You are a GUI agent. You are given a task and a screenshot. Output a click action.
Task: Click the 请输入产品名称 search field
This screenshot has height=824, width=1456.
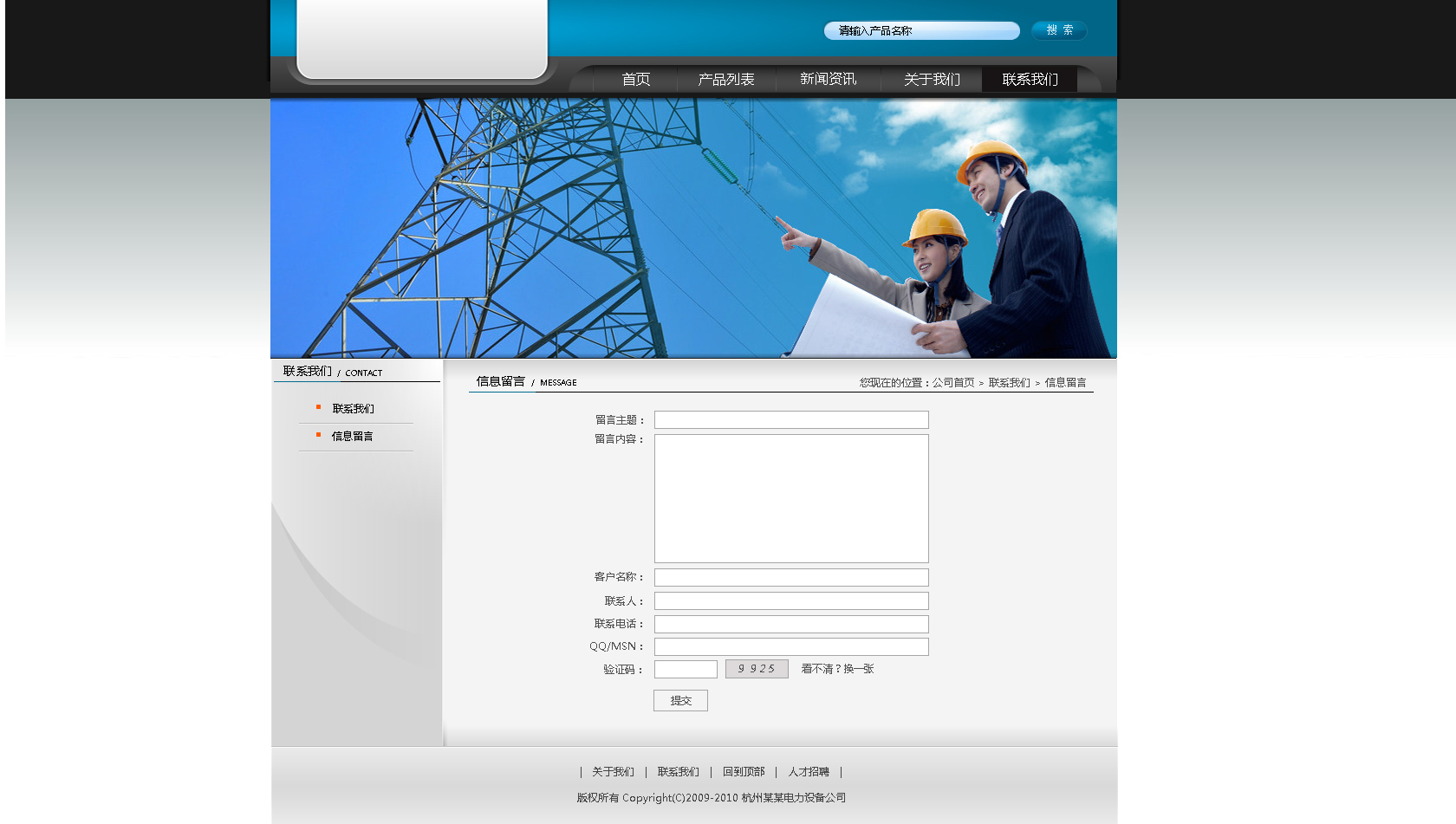point(921,30)
